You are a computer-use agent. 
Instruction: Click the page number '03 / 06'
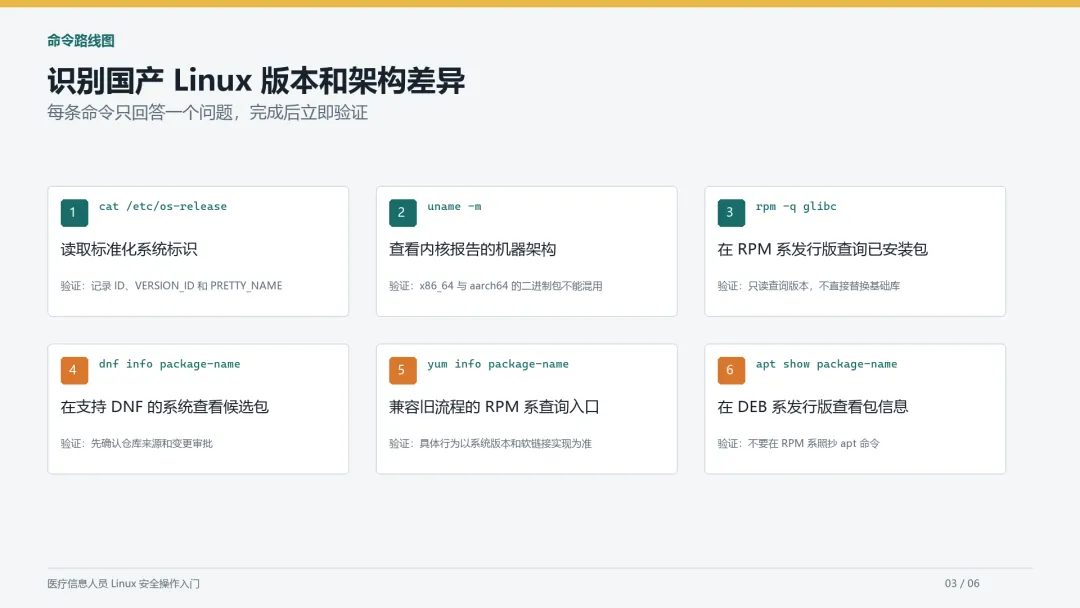click(962, 583)
